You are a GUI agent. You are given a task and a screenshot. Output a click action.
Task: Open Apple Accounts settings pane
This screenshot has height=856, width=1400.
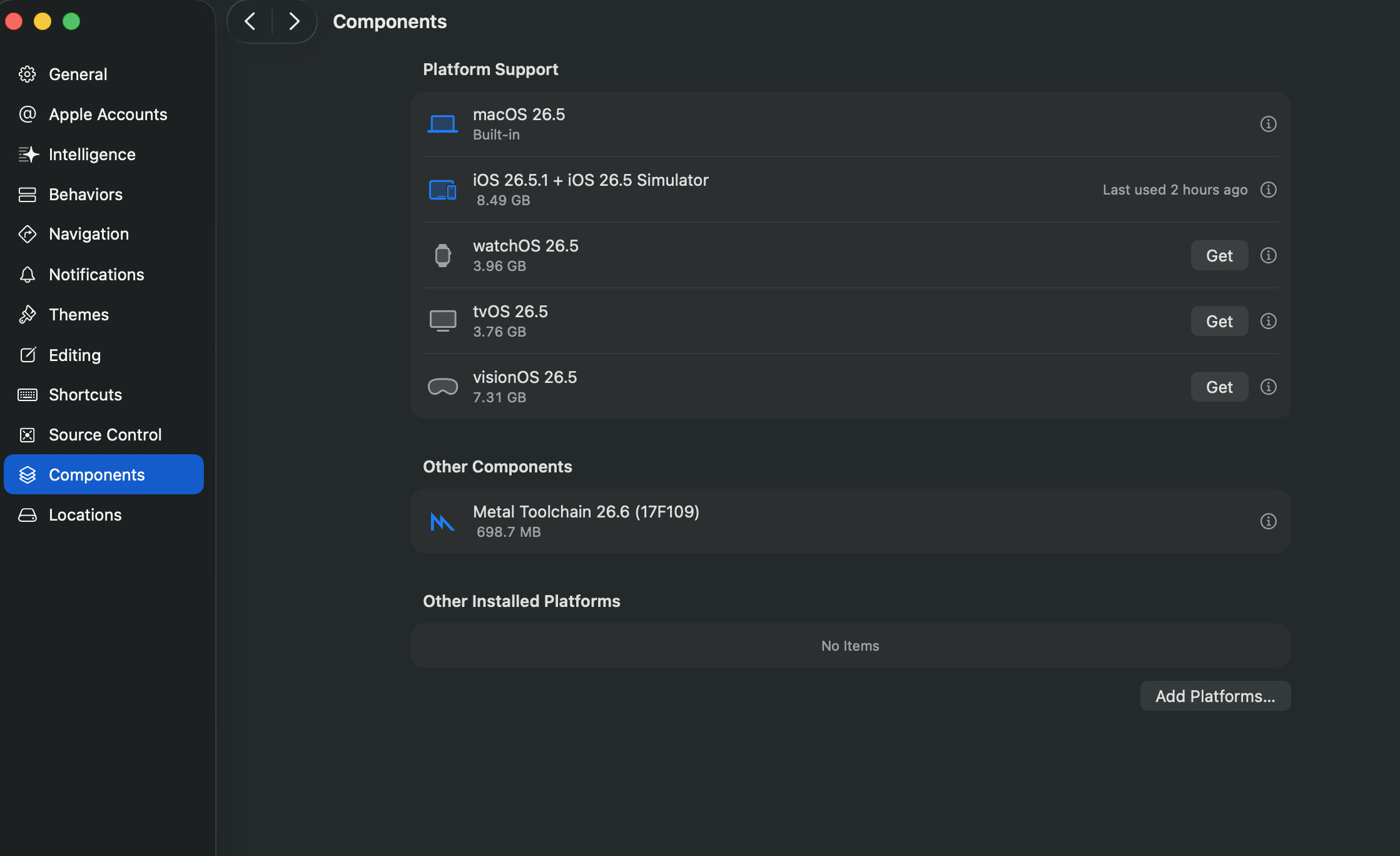coord(104,114)
